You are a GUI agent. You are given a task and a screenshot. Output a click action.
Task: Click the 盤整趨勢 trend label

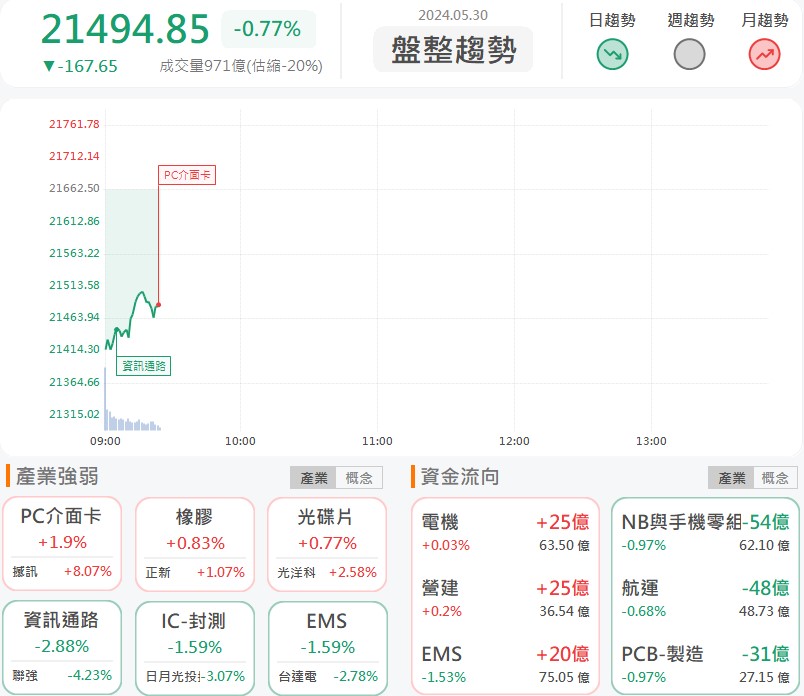pos(453,50)
